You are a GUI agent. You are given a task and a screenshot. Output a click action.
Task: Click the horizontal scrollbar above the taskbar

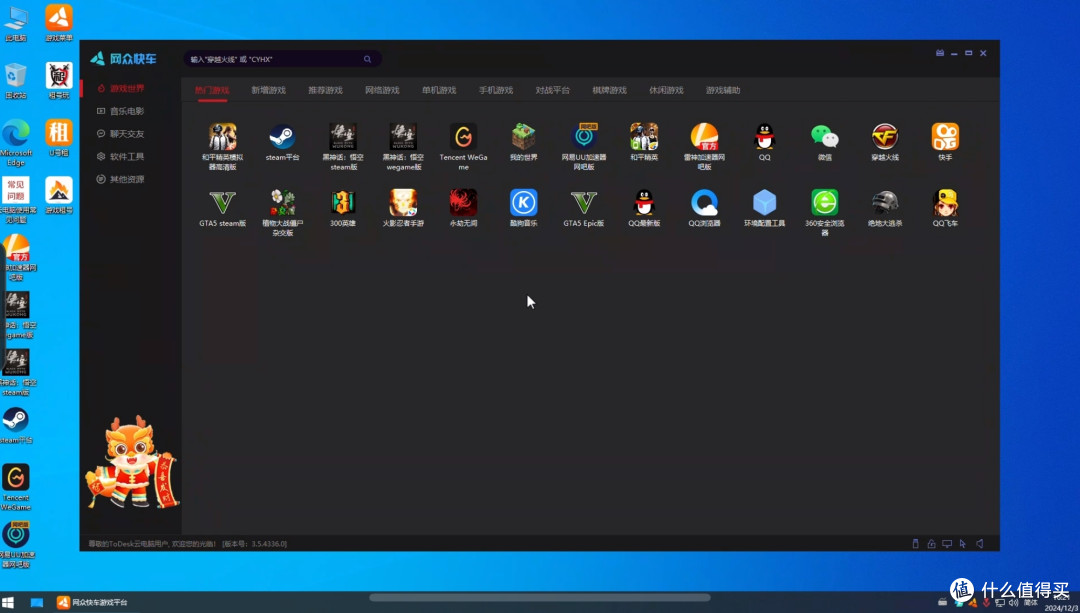tap(540, 597)
